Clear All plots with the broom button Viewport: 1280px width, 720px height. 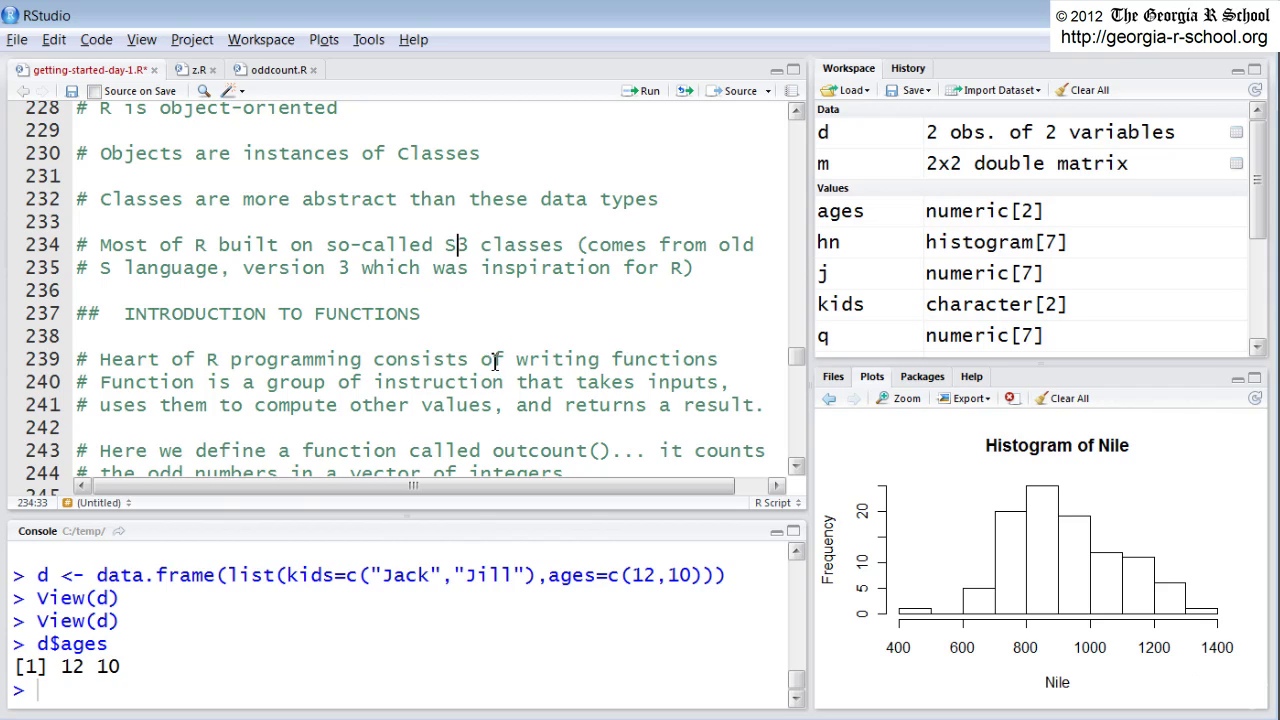1062,398
